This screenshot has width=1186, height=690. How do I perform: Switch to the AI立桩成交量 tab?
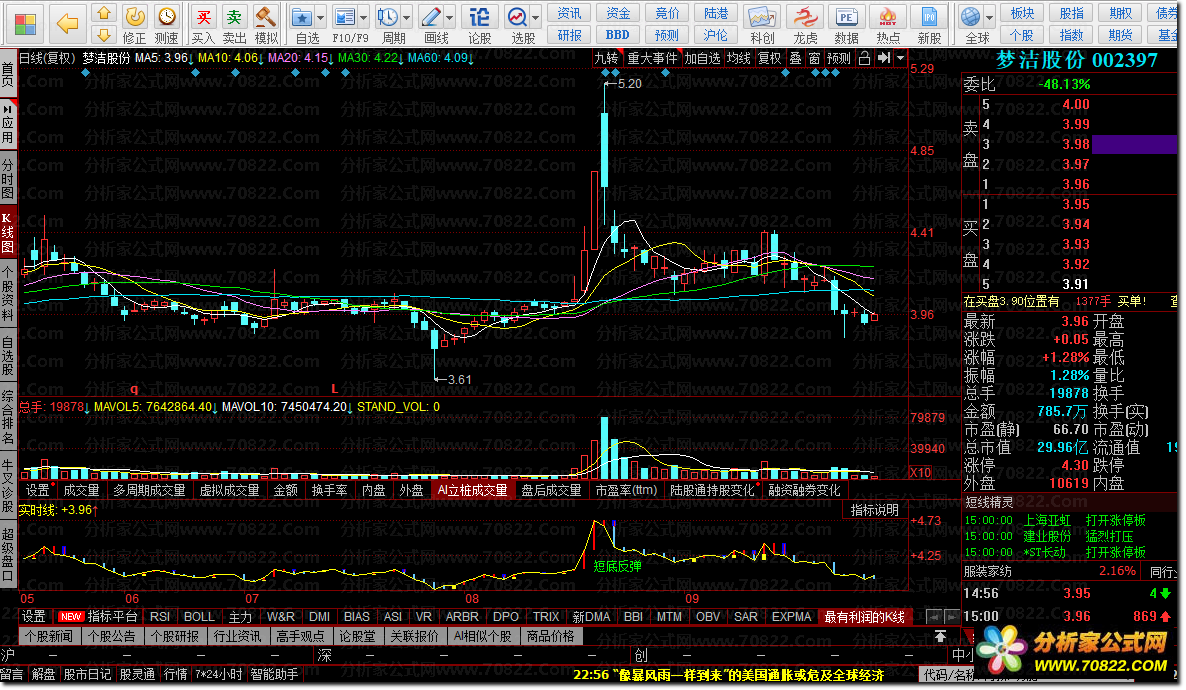[x=473, y=490]
